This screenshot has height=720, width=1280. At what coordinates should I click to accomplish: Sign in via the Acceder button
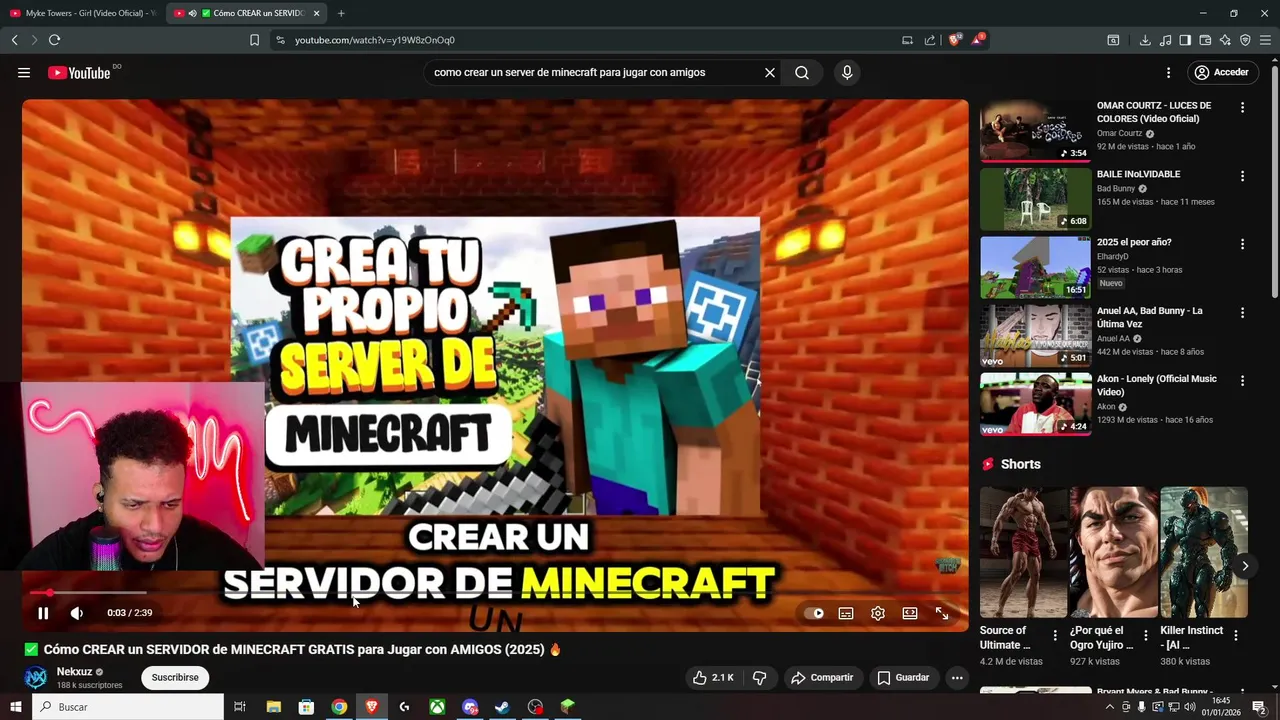pos(1221,73)
